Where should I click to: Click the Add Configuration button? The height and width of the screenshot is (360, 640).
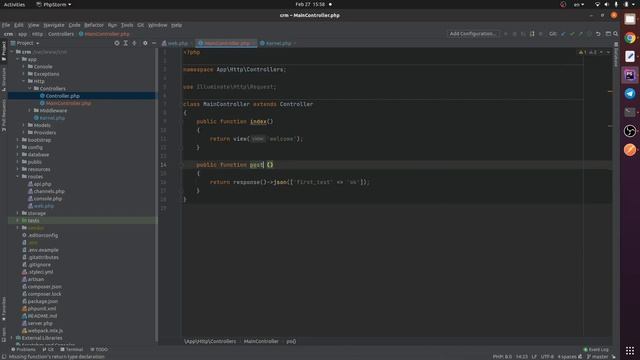click(472, 34)
